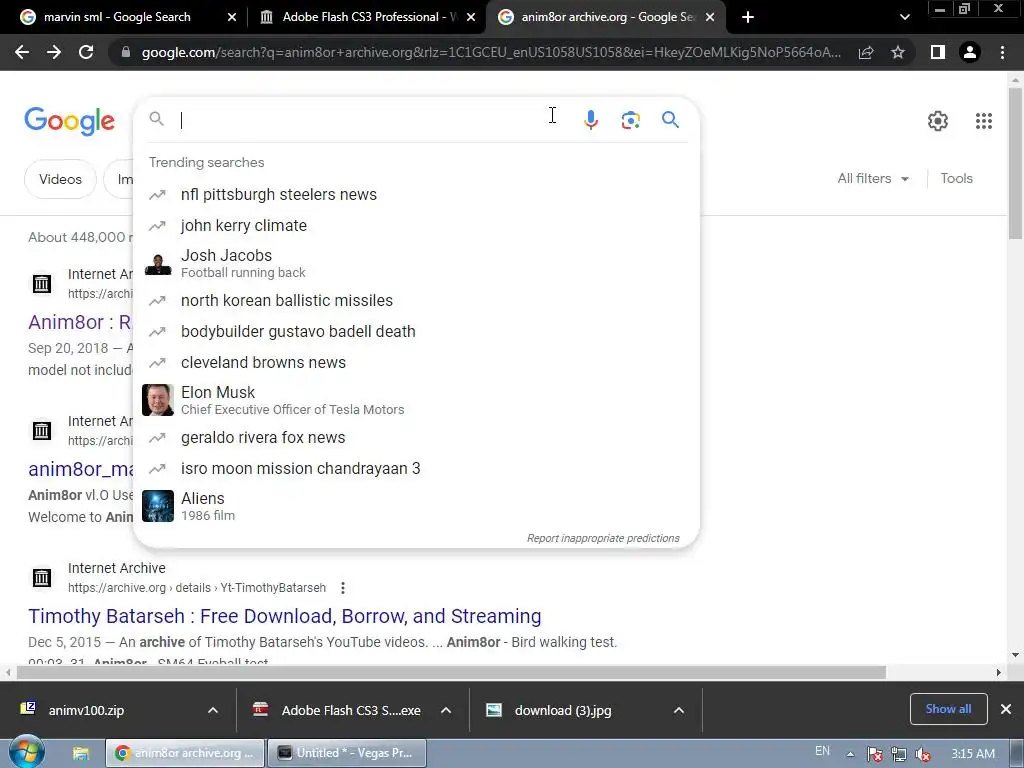Close the anim8or archive.org search tab
The height and width of the screenshot is (768, 1024).
tap(711, 17)
